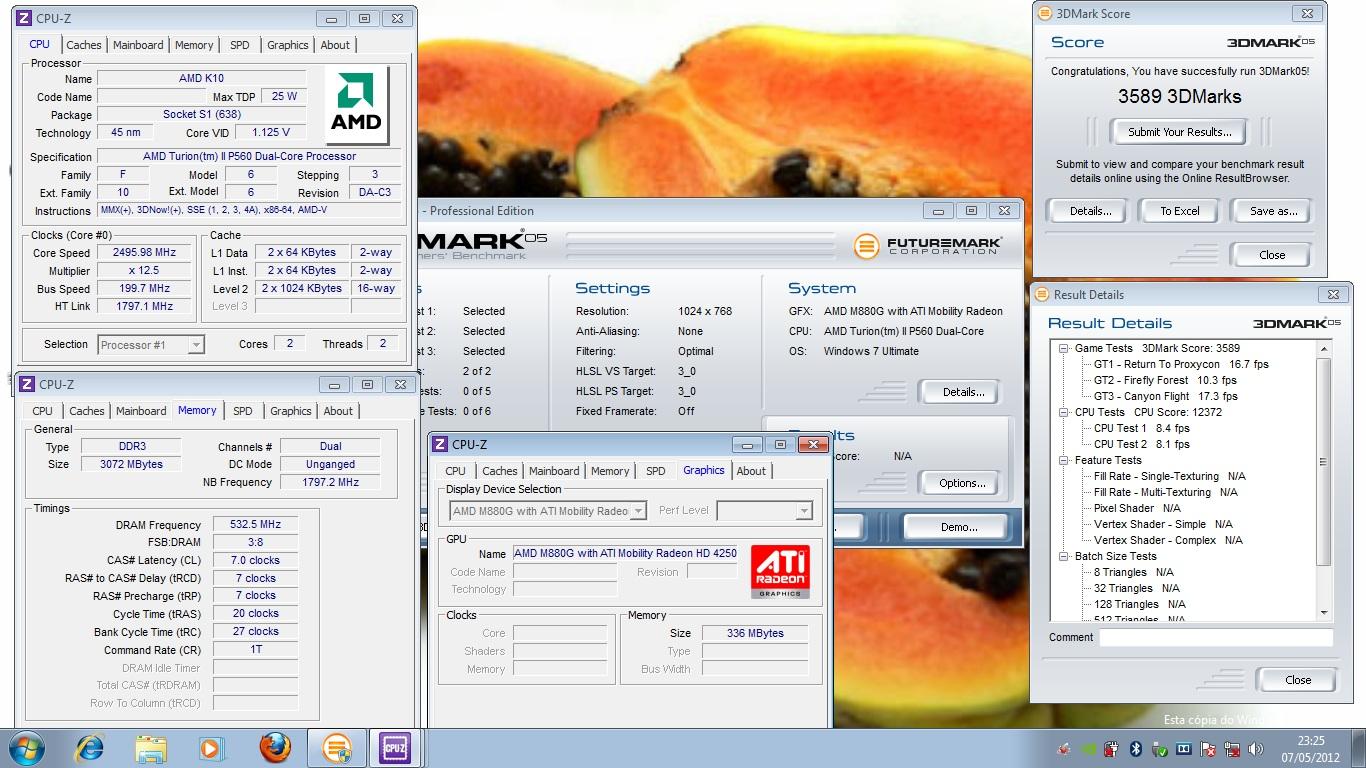Image resolution: width=1366 pixels, height=768 pixels.
Task: Click the Bluetooth tray icon
Action: coord(1135,748)
